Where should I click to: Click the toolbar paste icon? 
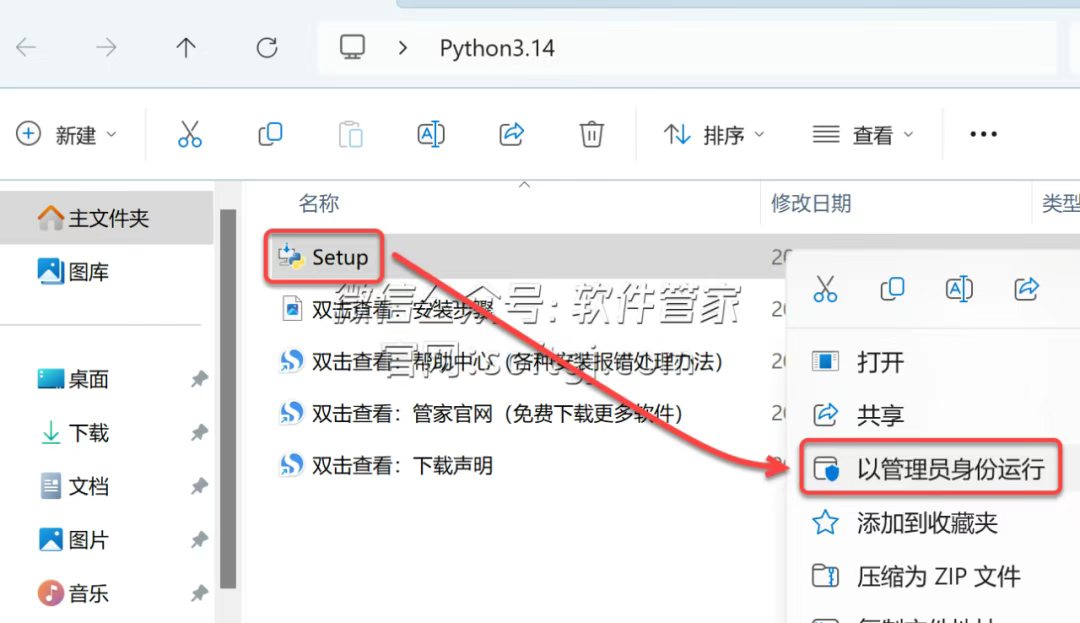tap(351, 134)
